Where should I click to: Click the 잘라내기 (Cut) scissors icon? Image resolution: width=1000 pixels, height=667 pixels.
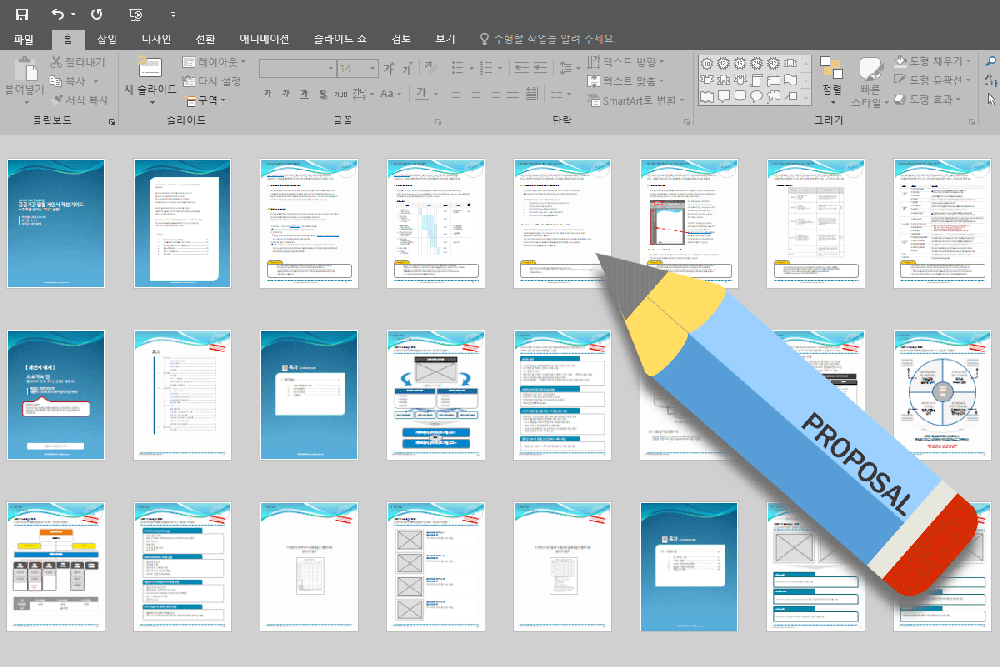[57, 63]
